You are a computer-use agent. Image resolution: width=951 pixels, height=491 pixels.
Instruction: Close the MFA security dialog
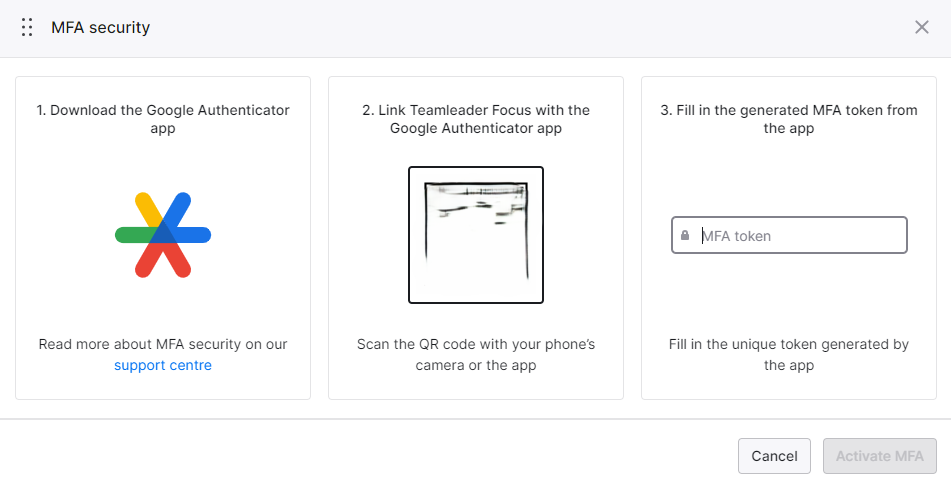click(921, 27)
